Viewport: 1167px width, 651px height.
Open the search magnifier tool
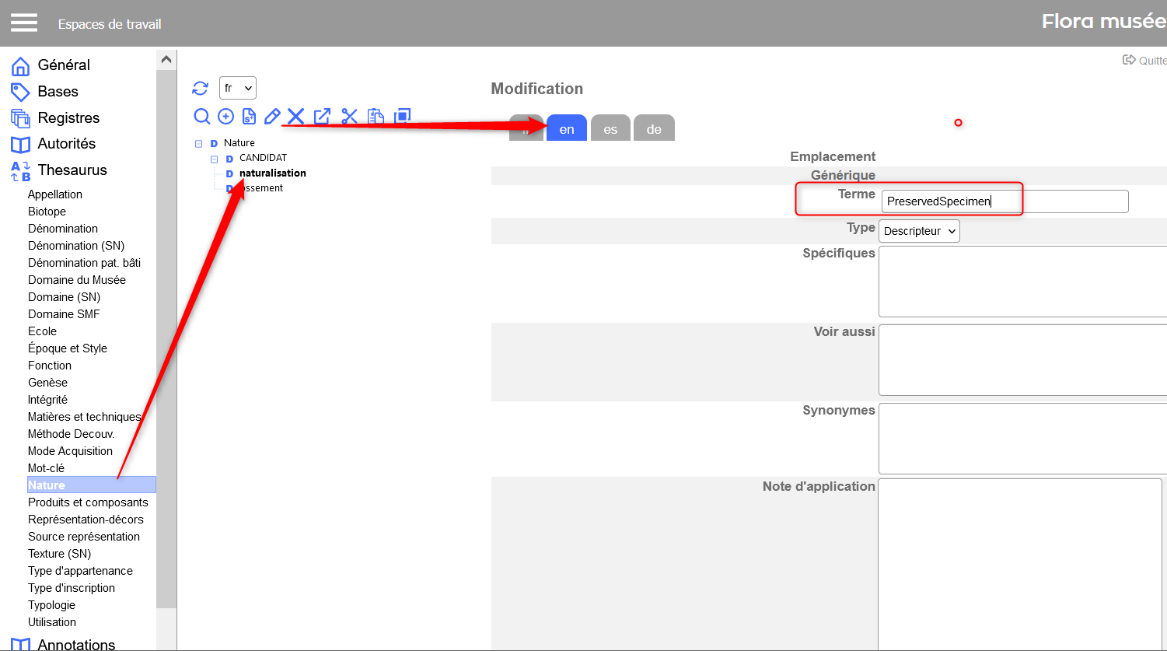point(202,117)
